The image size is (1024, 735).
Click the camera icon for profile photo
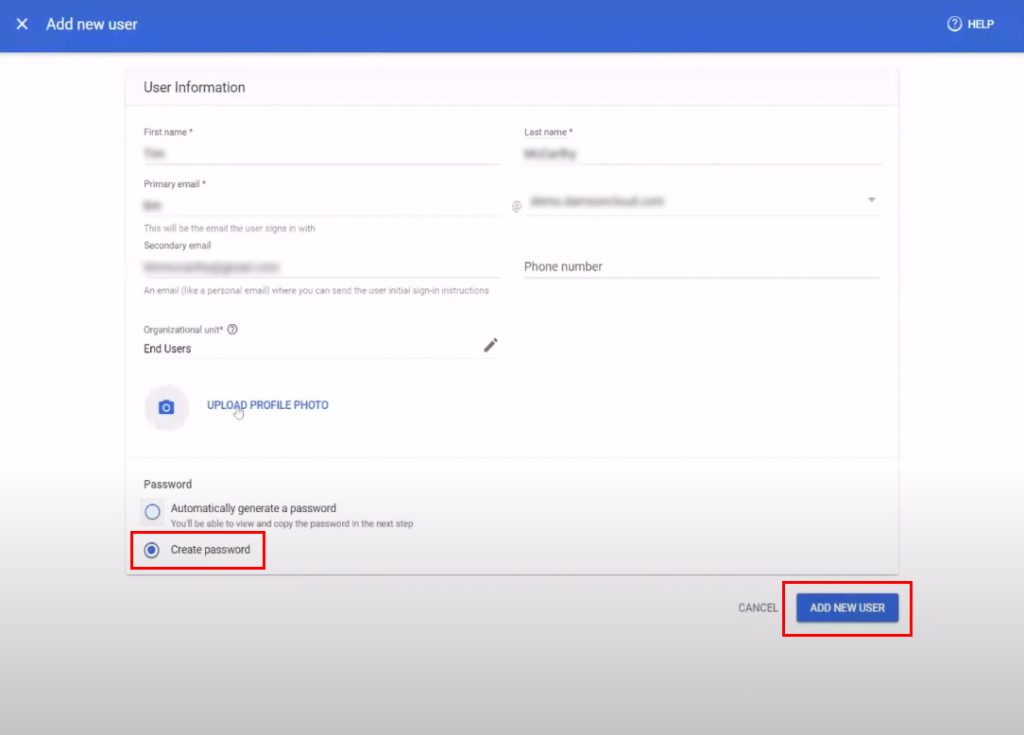pyautogui.click(x=166, y=407)
